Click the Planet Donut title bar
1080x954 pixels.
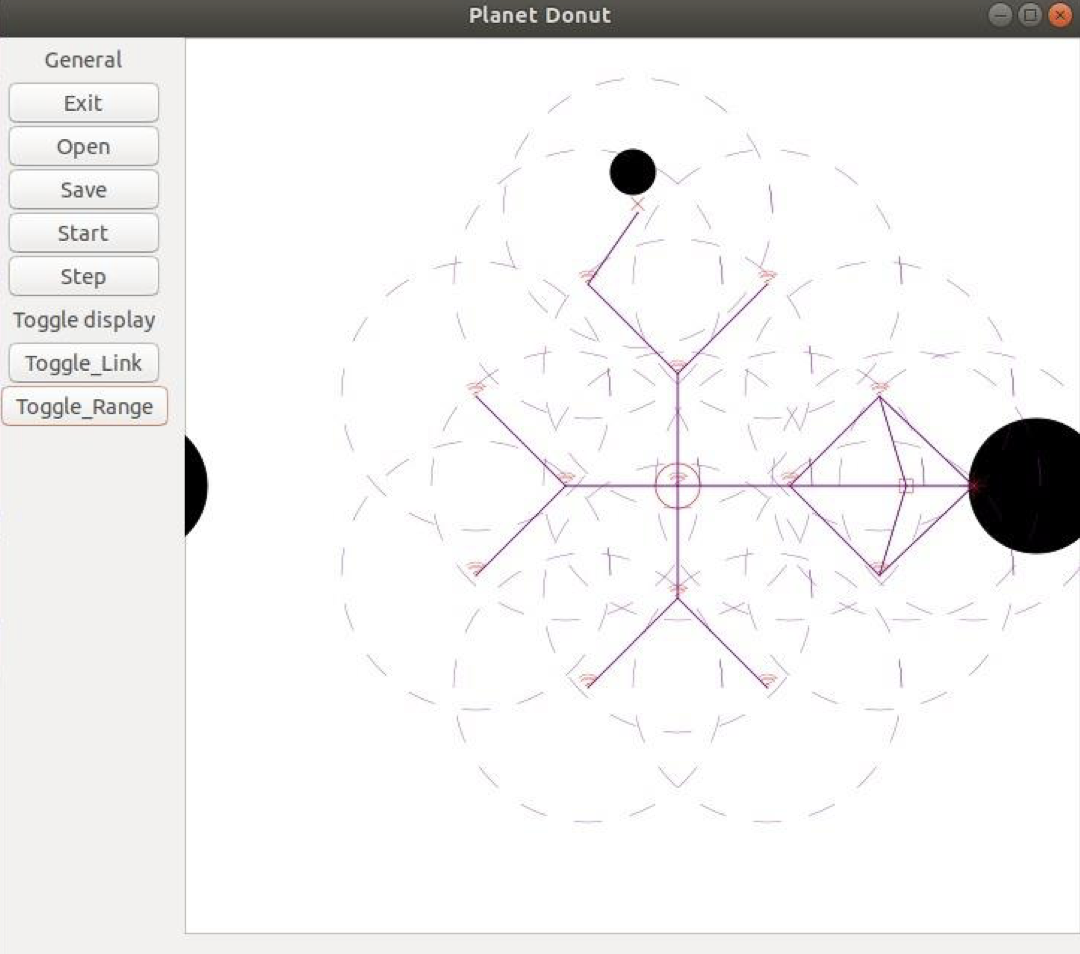[x=539, y=15]
